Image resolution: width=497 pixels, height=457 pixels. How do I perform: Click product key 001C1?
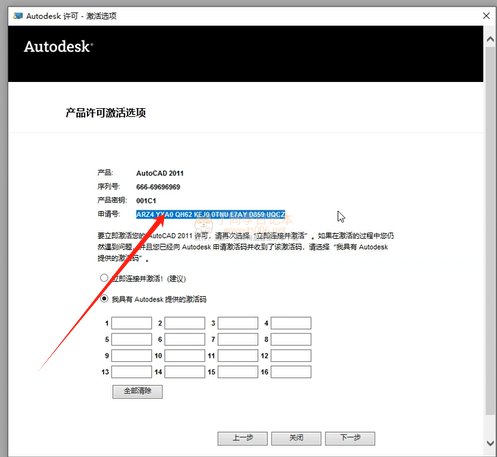coord(146,201)
